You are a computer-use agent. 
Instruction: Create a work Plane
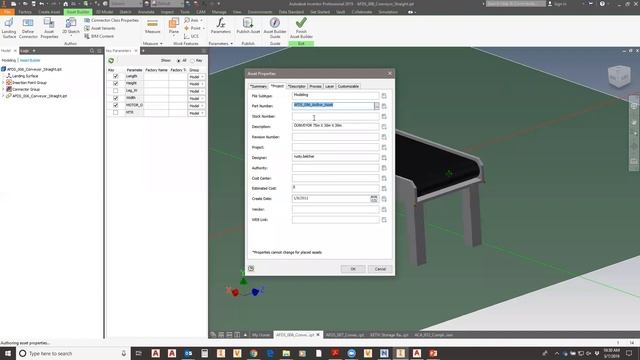pyautogui.click(x=174, y=26)
